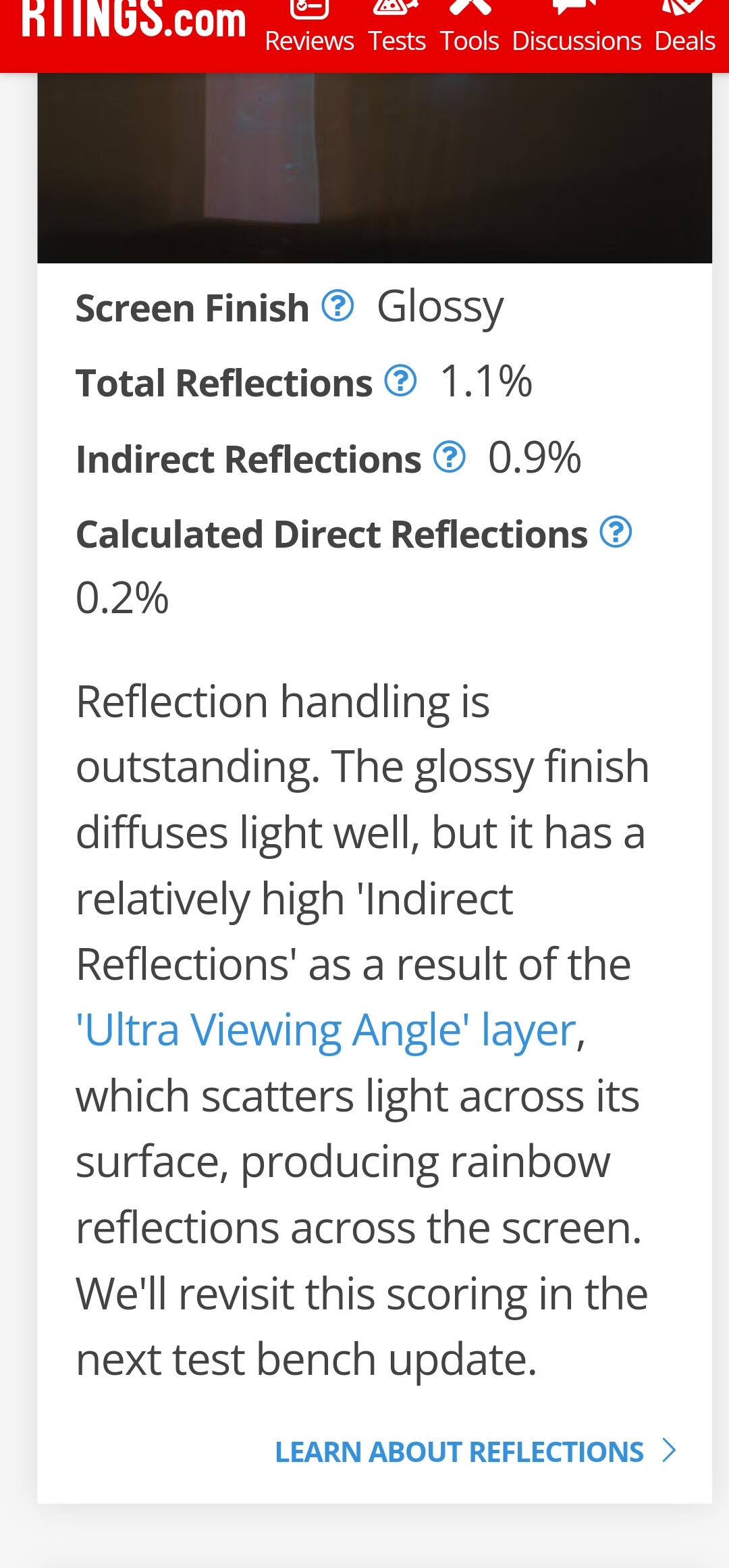Click the Indirect Reflections label
This screenshot has width=729, height=1568.
coord(248,459)
